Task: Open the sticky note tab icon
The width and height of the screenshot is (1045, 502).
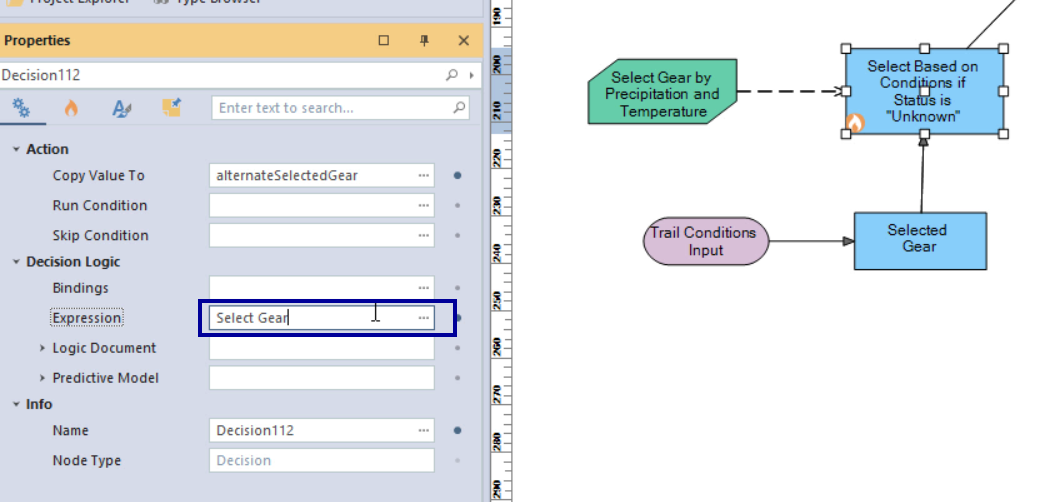Action: tap(171, 107)
